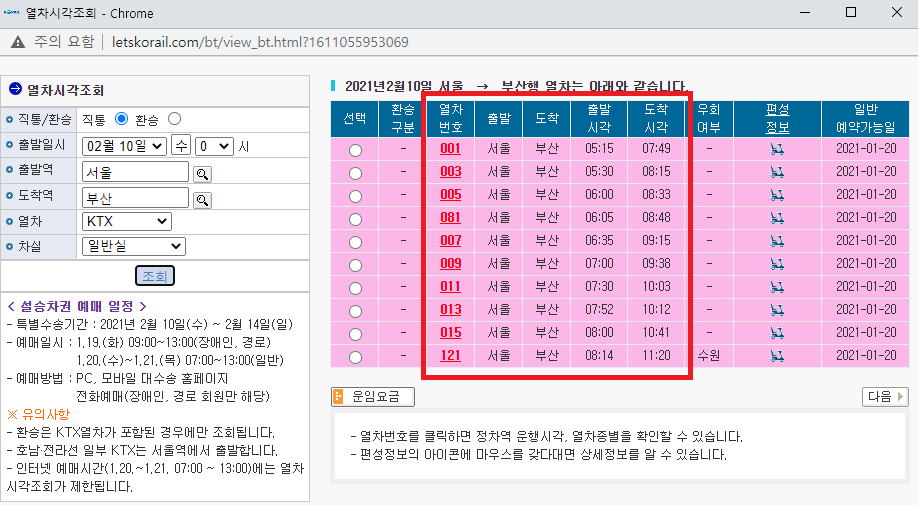This screenshot has width=920, height=506.
Task: Select radio button for train 081 row
Action: point(355,219)
